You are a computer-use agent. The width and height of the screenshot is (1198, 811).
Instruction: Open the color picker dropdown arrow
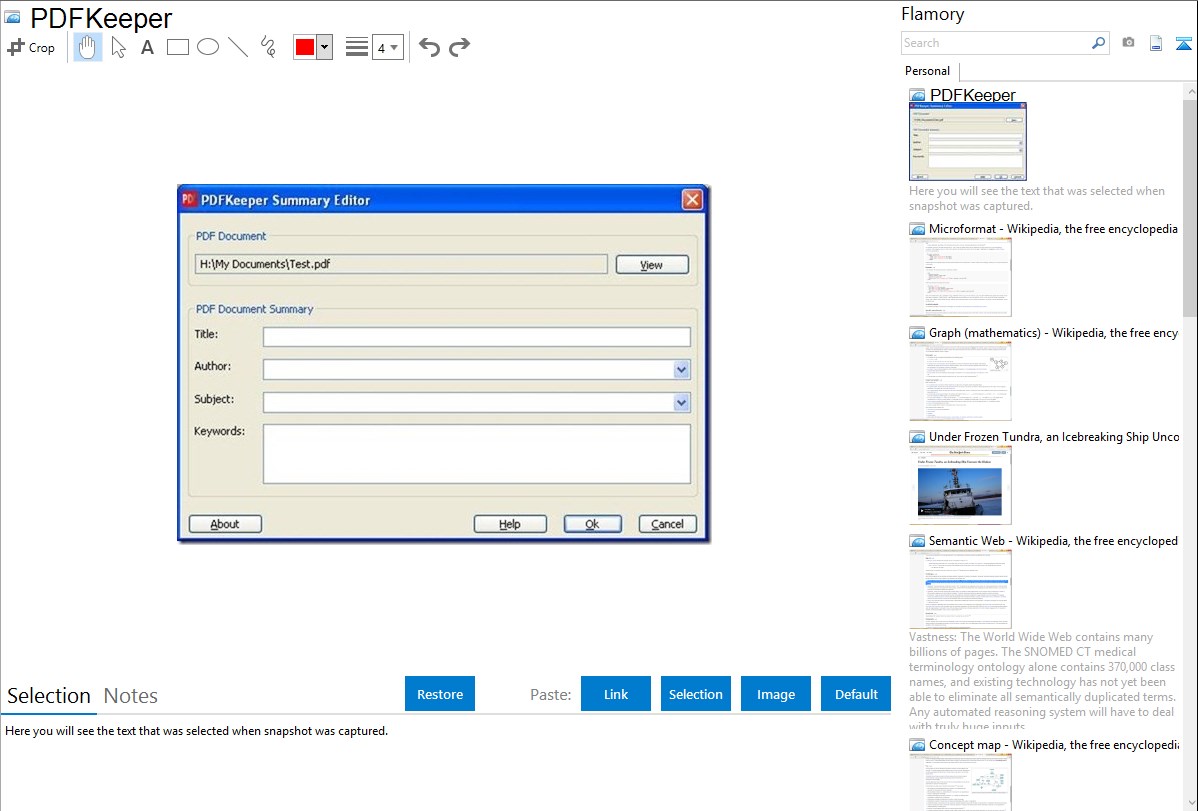click(x=325, y=47)
